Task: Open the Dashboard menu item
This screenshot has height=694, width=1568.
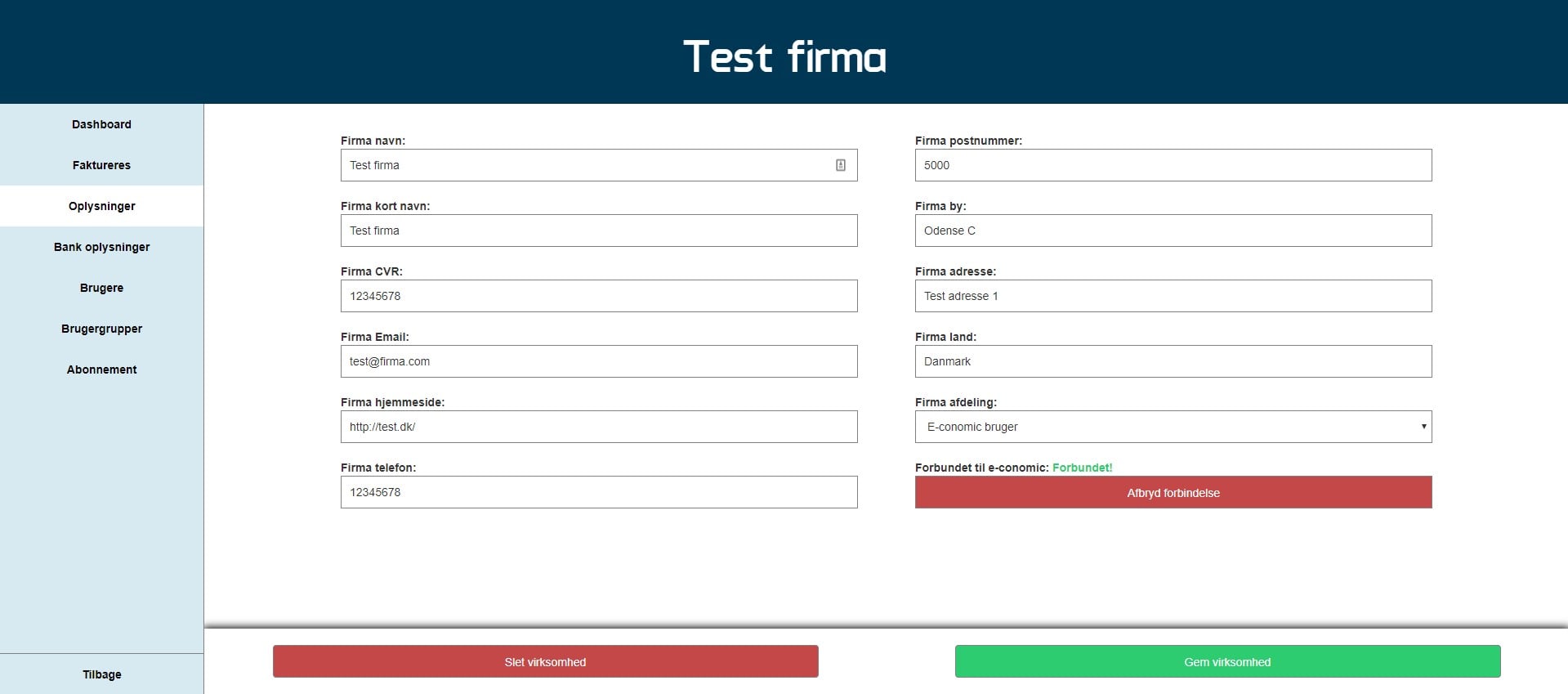Action: click(101, 124)
